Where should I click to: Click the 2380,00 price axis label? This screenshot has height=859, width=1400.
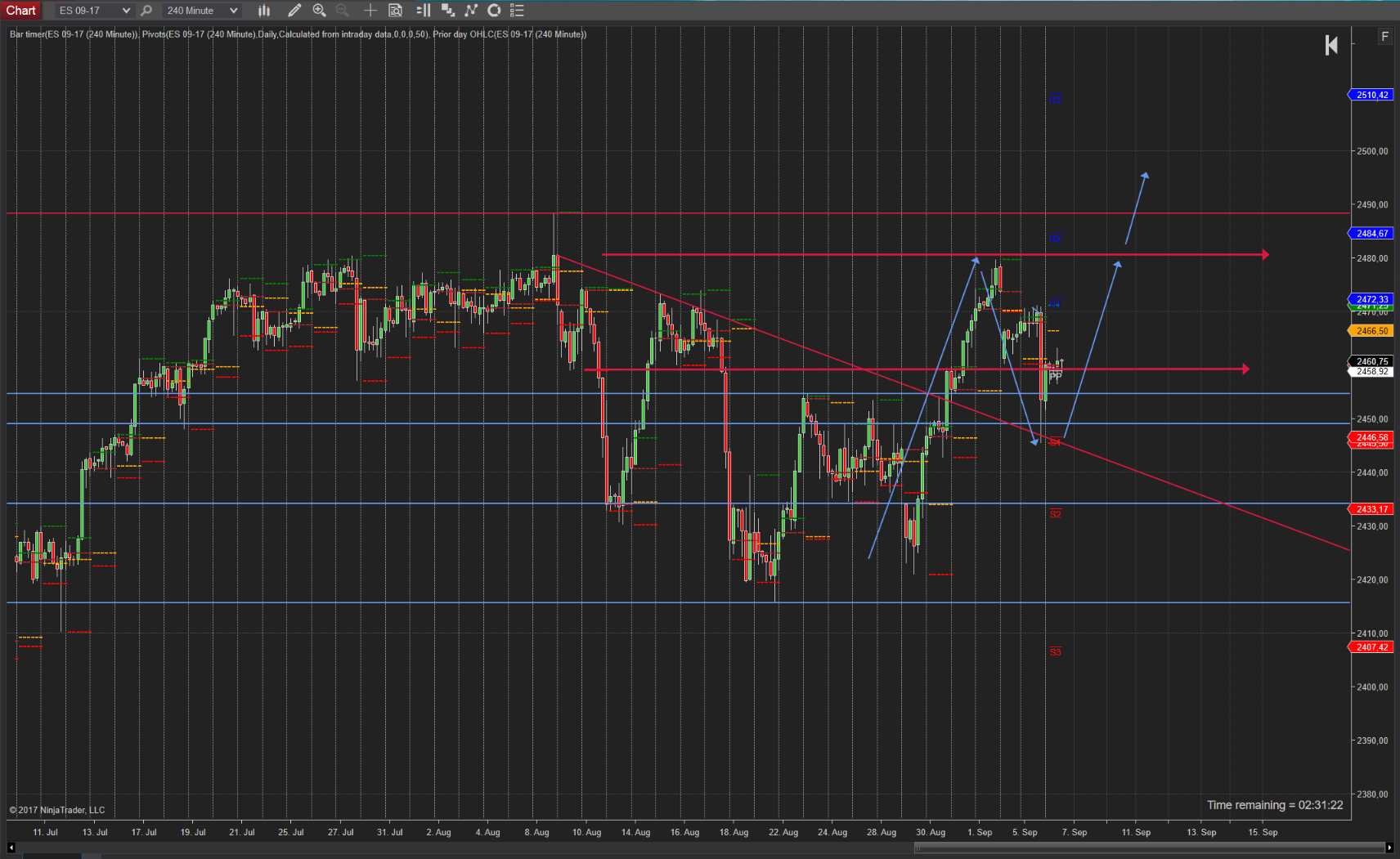point(1372,794)
